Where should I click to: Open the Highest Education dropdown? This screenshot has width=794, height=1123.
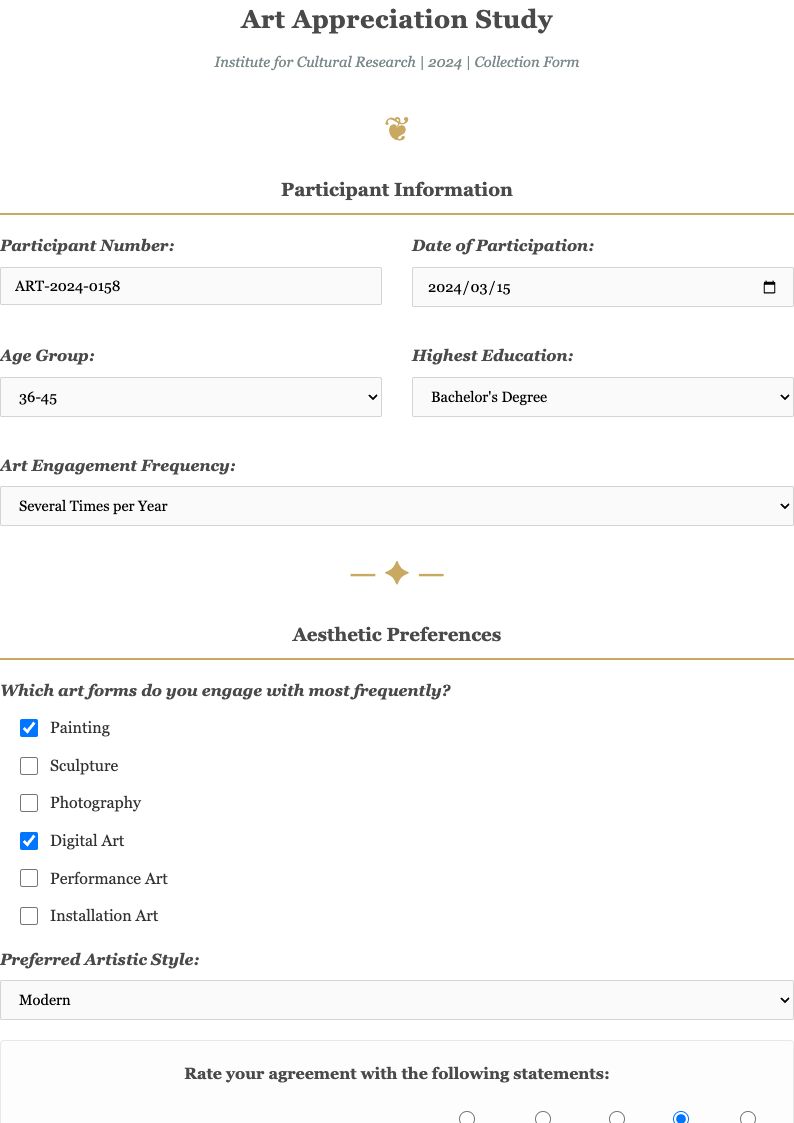[x=602, y=397]
